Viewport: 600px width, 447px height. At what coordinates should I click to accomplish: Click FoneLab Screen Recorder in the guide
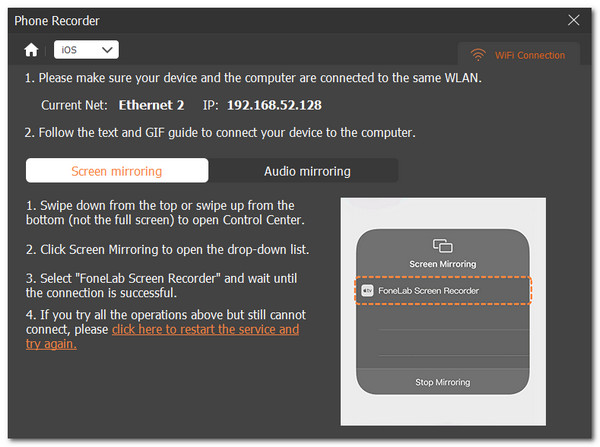click(443, 290)
